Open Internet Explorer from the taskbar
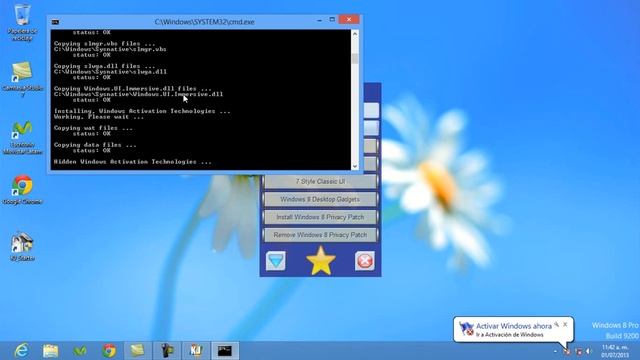This screenshot has height=360, width=640. click(21, 351)
